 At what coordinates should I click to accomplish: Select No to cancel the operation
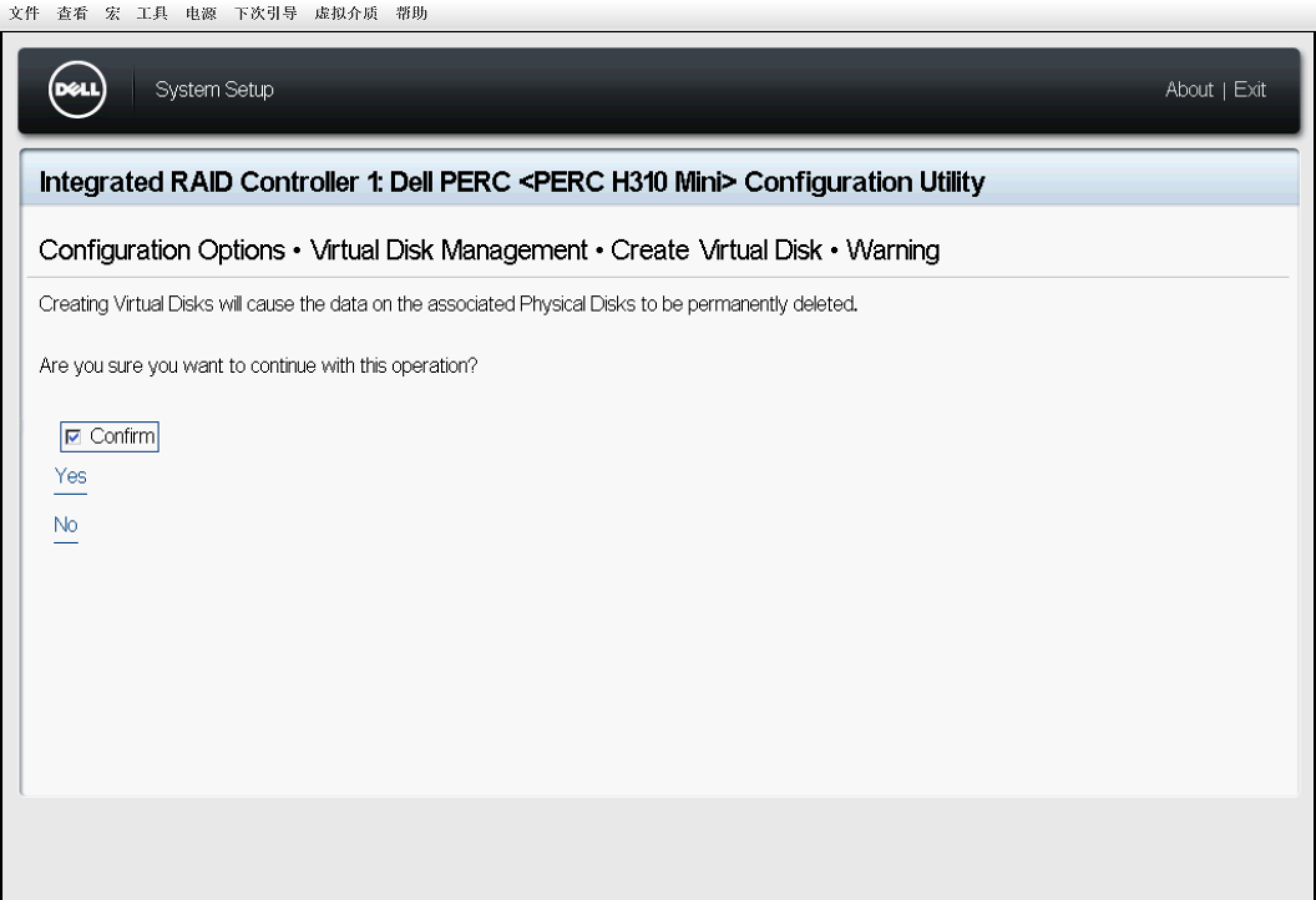point(65,525)
